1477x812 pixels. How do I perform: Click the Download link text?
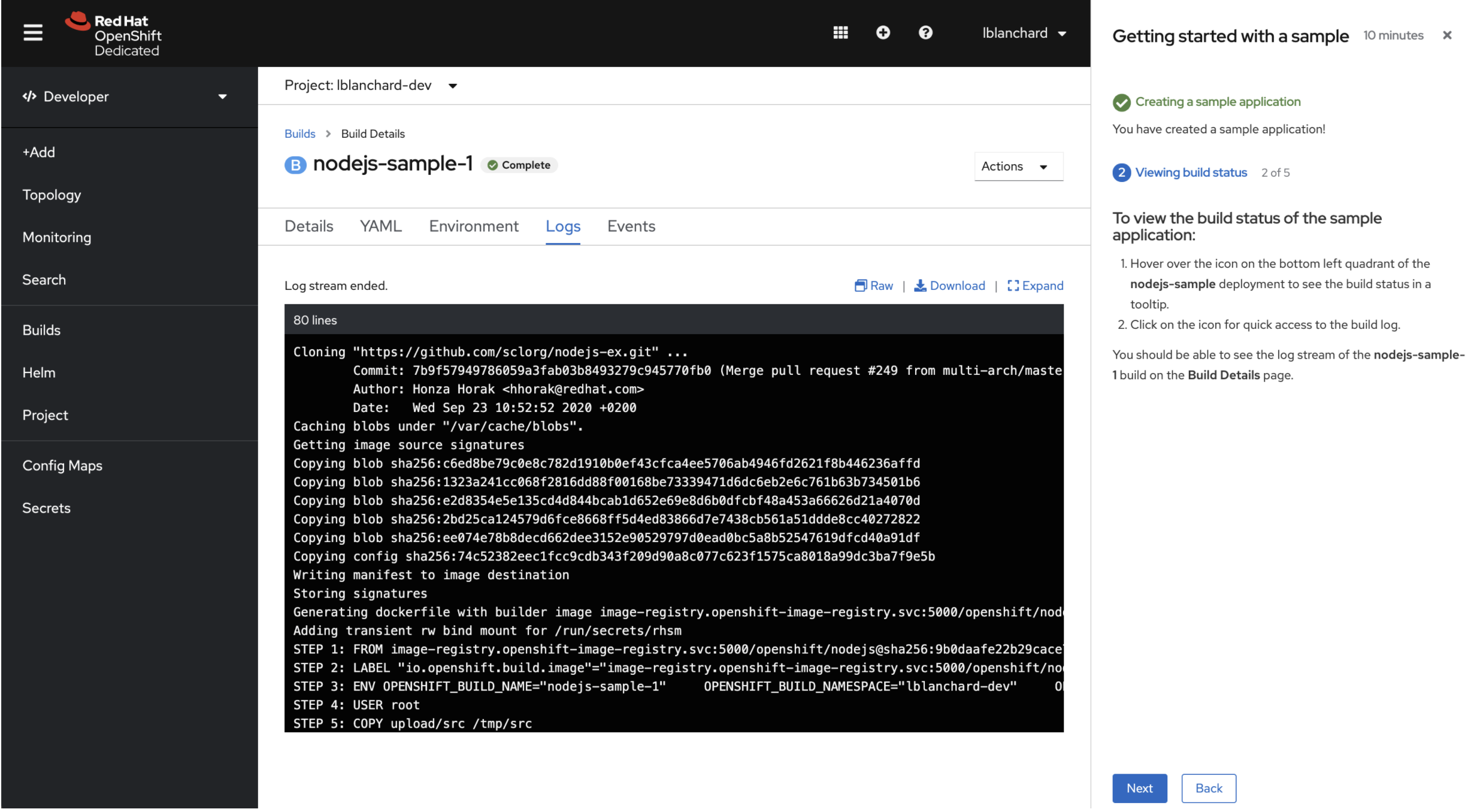click(957, 286)
